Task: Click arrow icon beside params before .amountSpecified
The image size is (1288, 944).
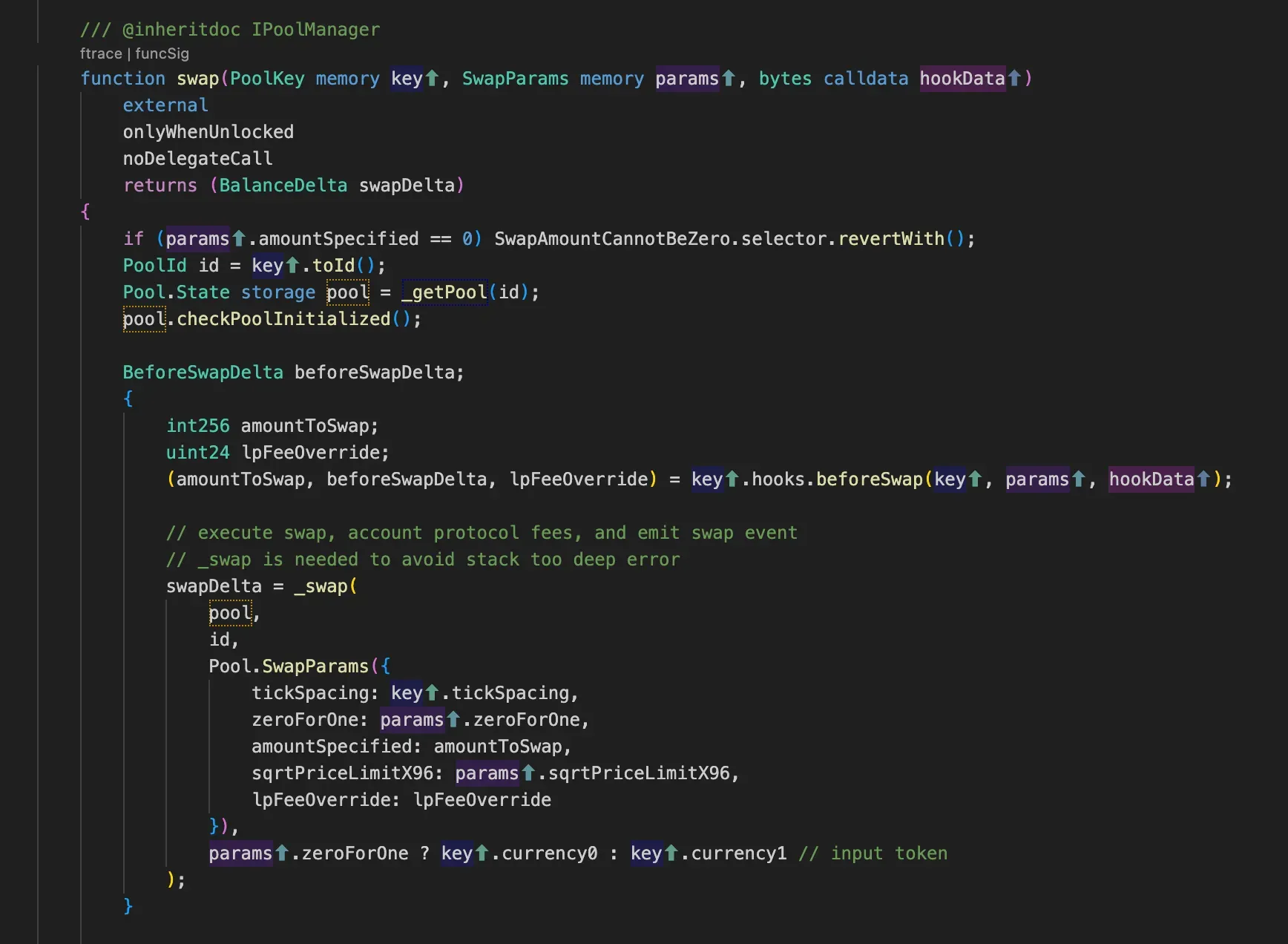Action: click(239, 239)
